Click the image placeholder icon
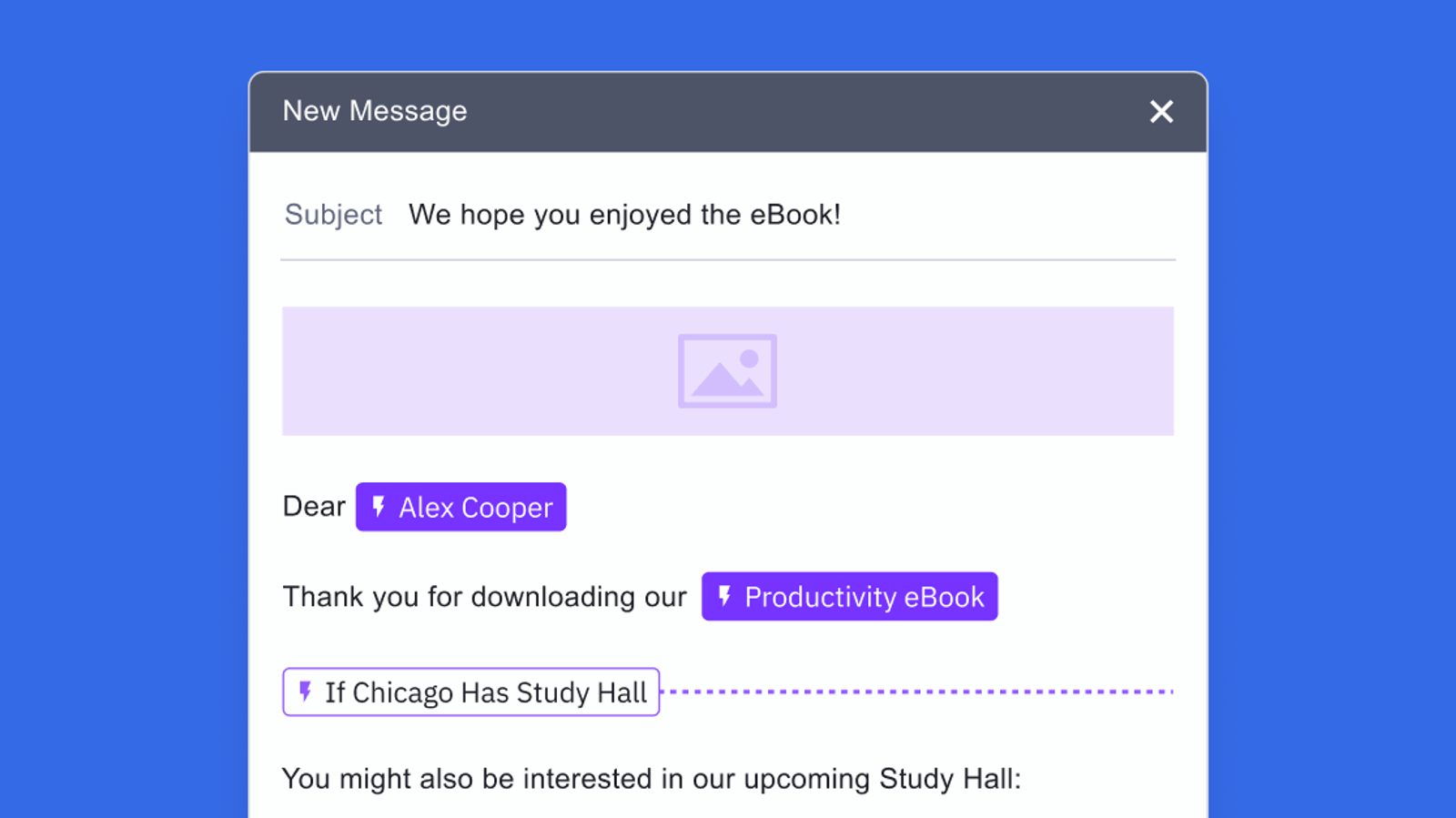The height and width of the screenshot is (818, 1456). [727, 371]
